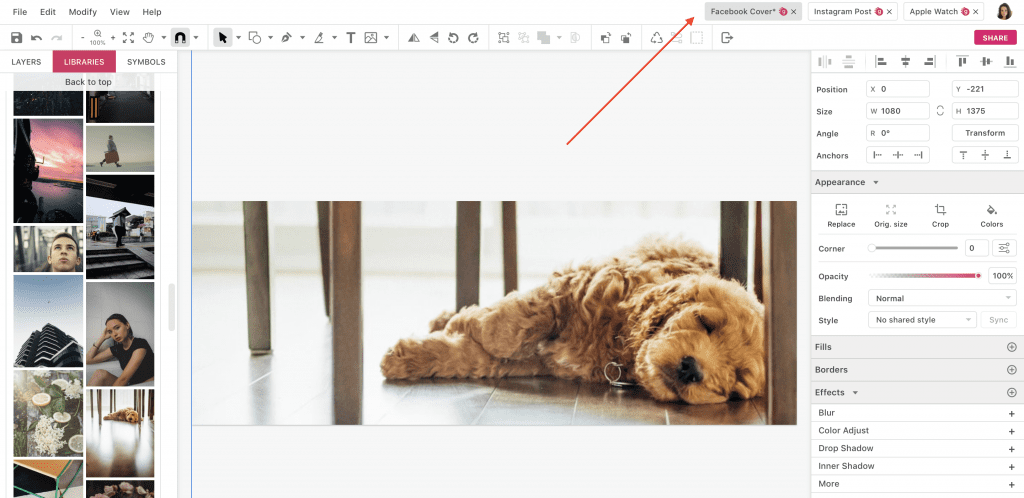Click the Opacity slider
The image size is (1024, 498).
coord(925,276)
